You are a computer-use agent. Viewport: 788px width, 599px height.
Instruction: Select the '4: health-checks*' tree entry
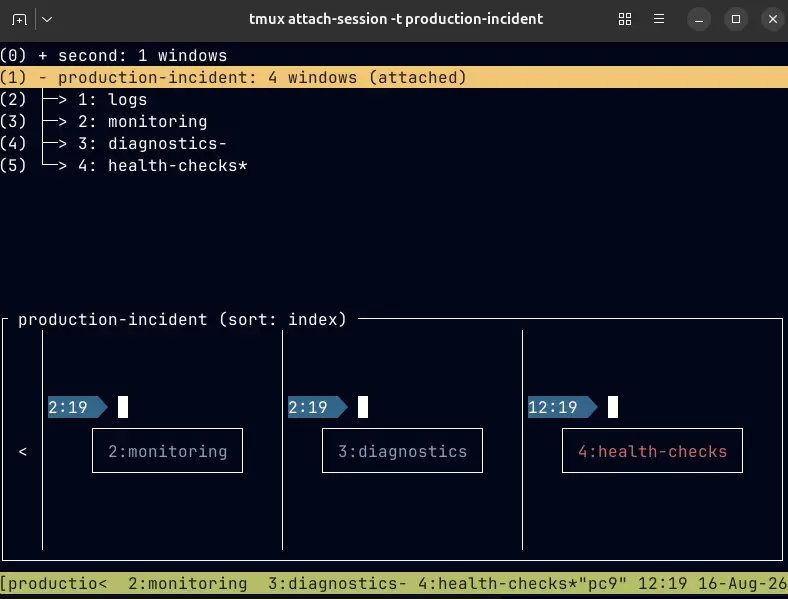point(162,165)
